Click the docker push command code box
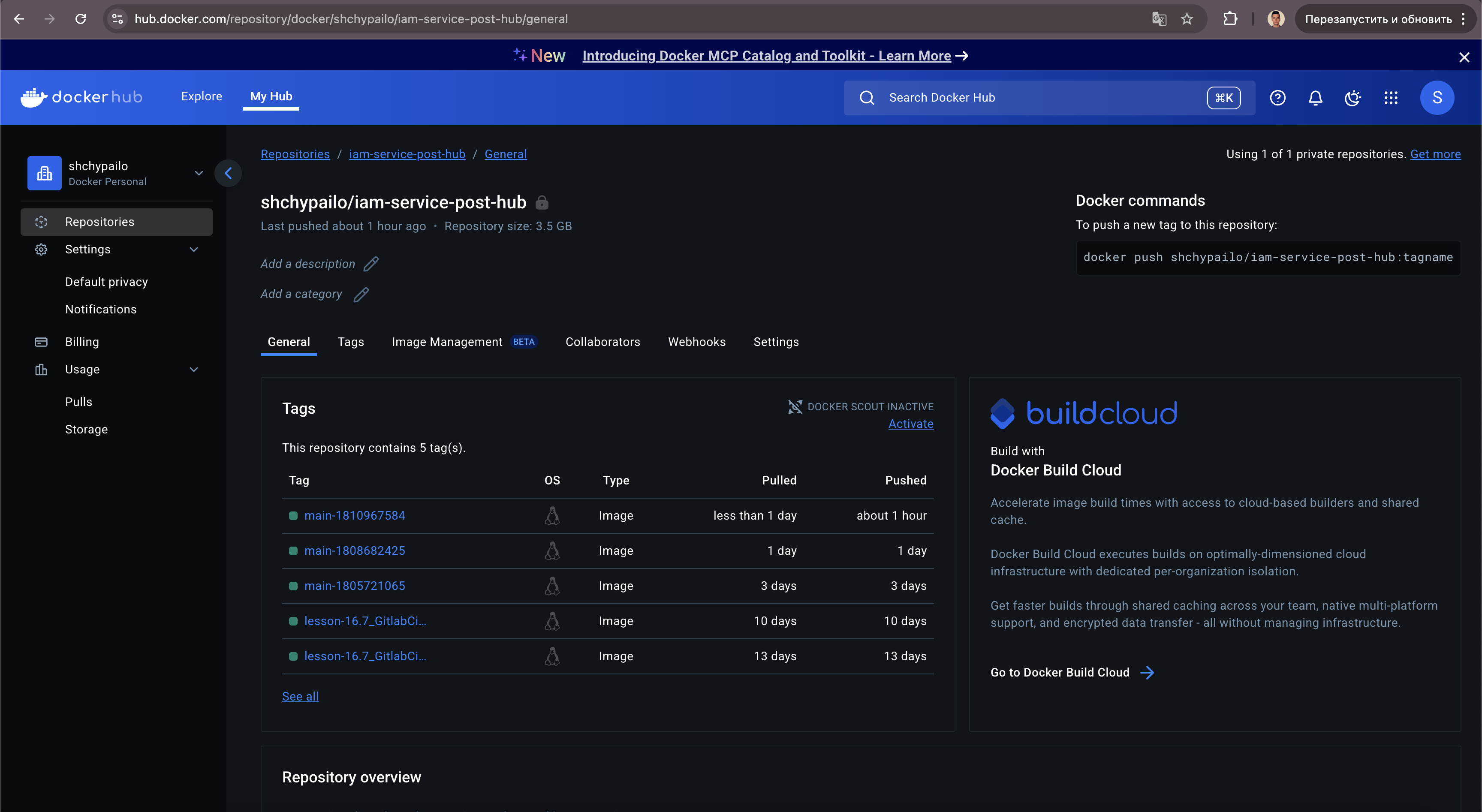The height and width of the screenshot is (812, 1482). 1268,258
